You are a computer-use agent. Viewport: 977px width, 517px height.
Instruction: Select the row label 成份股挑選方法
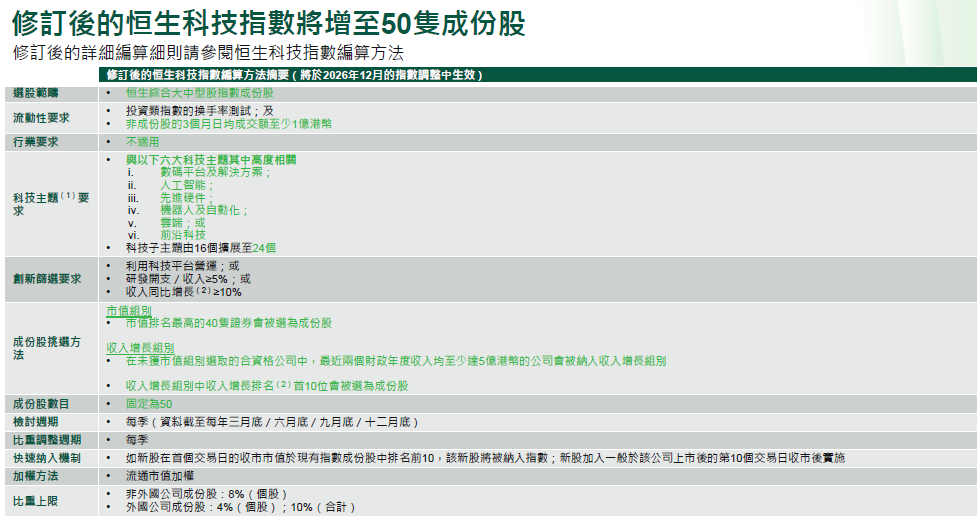(47, 348)
